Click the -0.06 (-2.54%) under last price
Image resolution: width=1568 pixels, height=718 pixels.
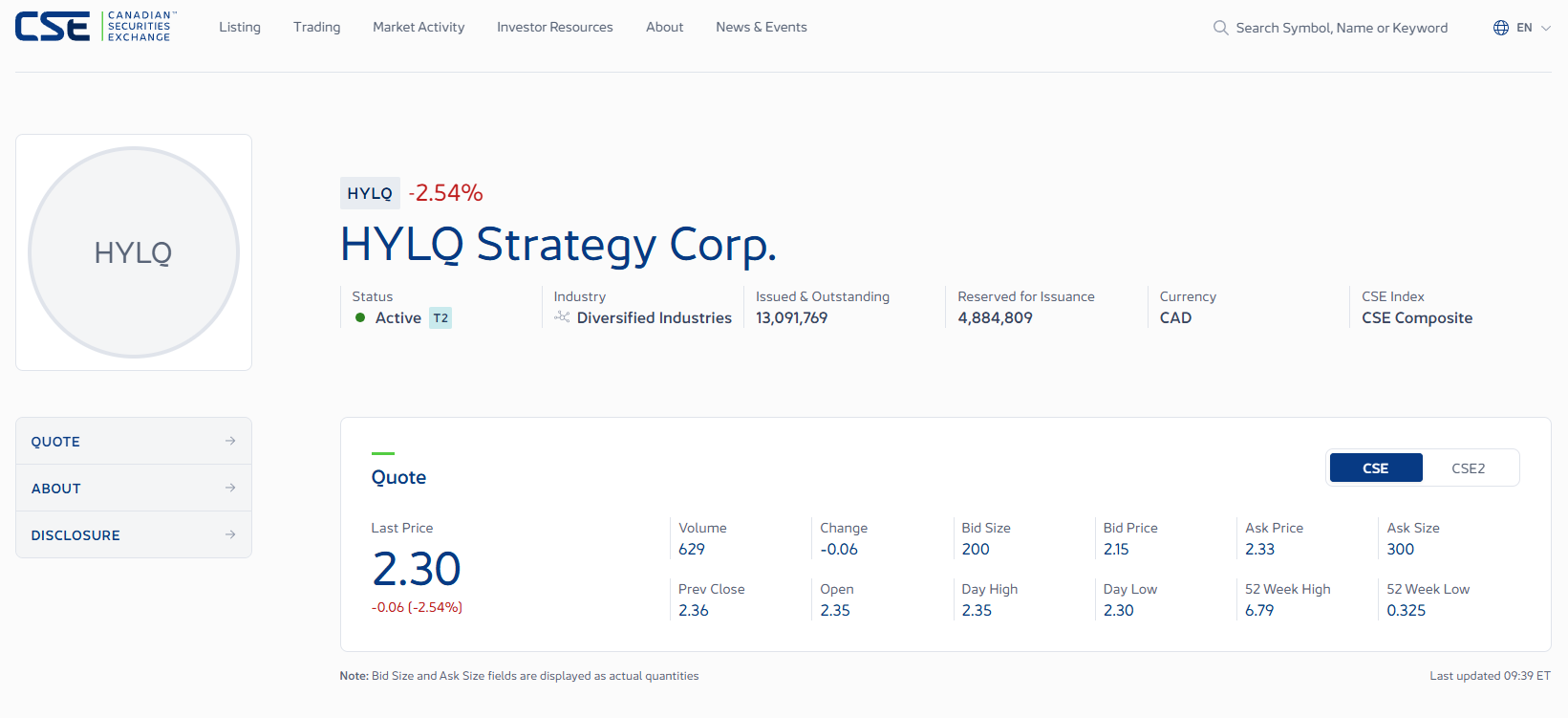click(x=418, y=607)
